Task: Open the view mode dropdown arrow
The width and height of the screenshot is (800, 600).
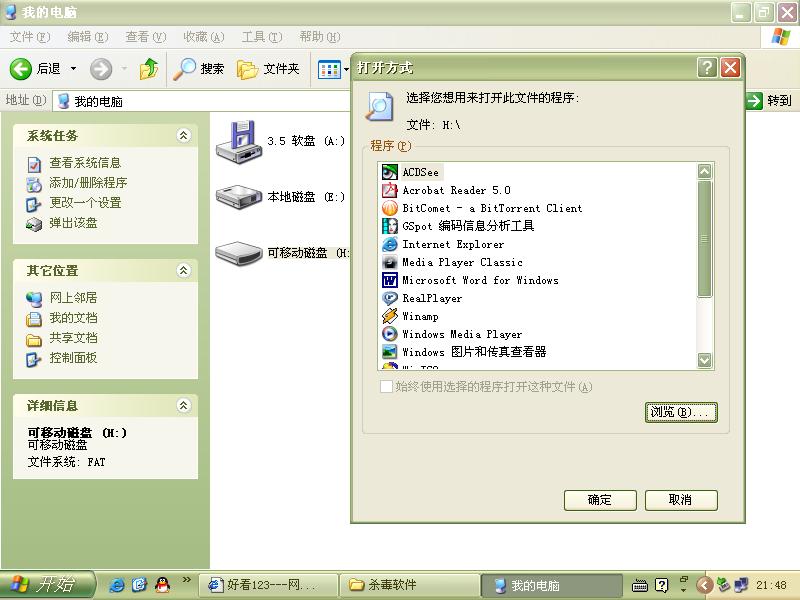Action: pos(346,69)
